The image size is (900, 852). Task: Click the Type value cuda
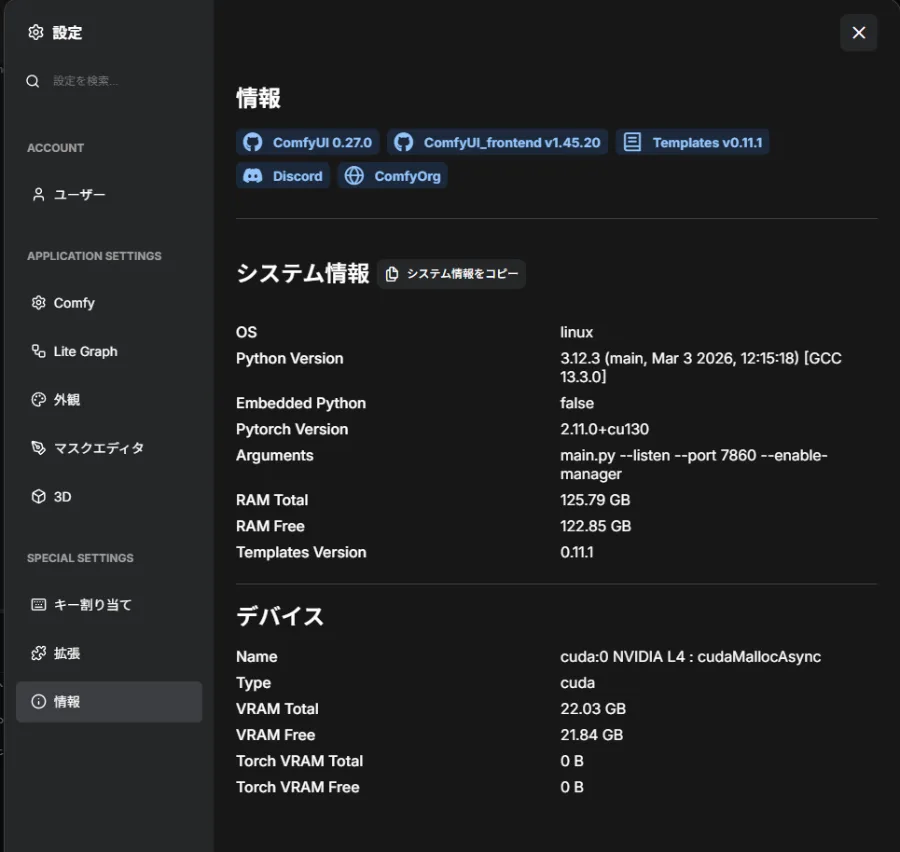point(577,683)
